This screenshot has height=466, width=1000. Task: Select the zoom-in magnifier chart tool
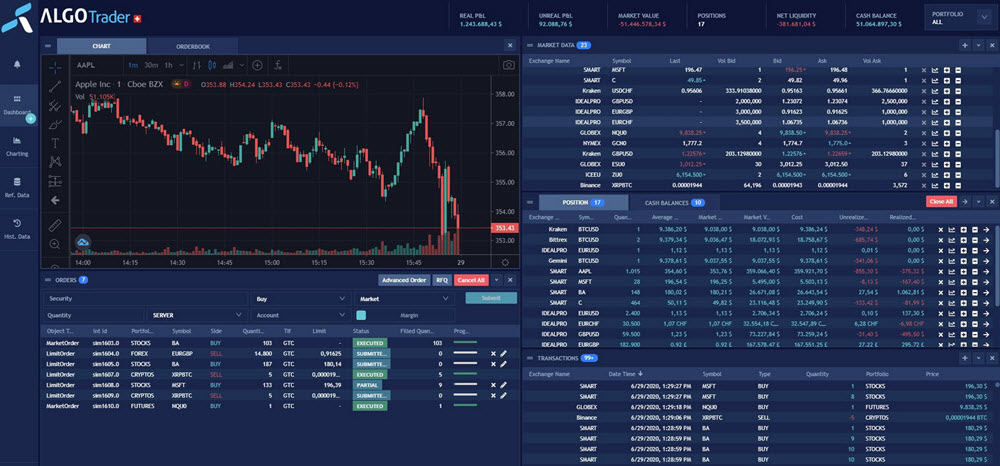[x=55, y=244]
